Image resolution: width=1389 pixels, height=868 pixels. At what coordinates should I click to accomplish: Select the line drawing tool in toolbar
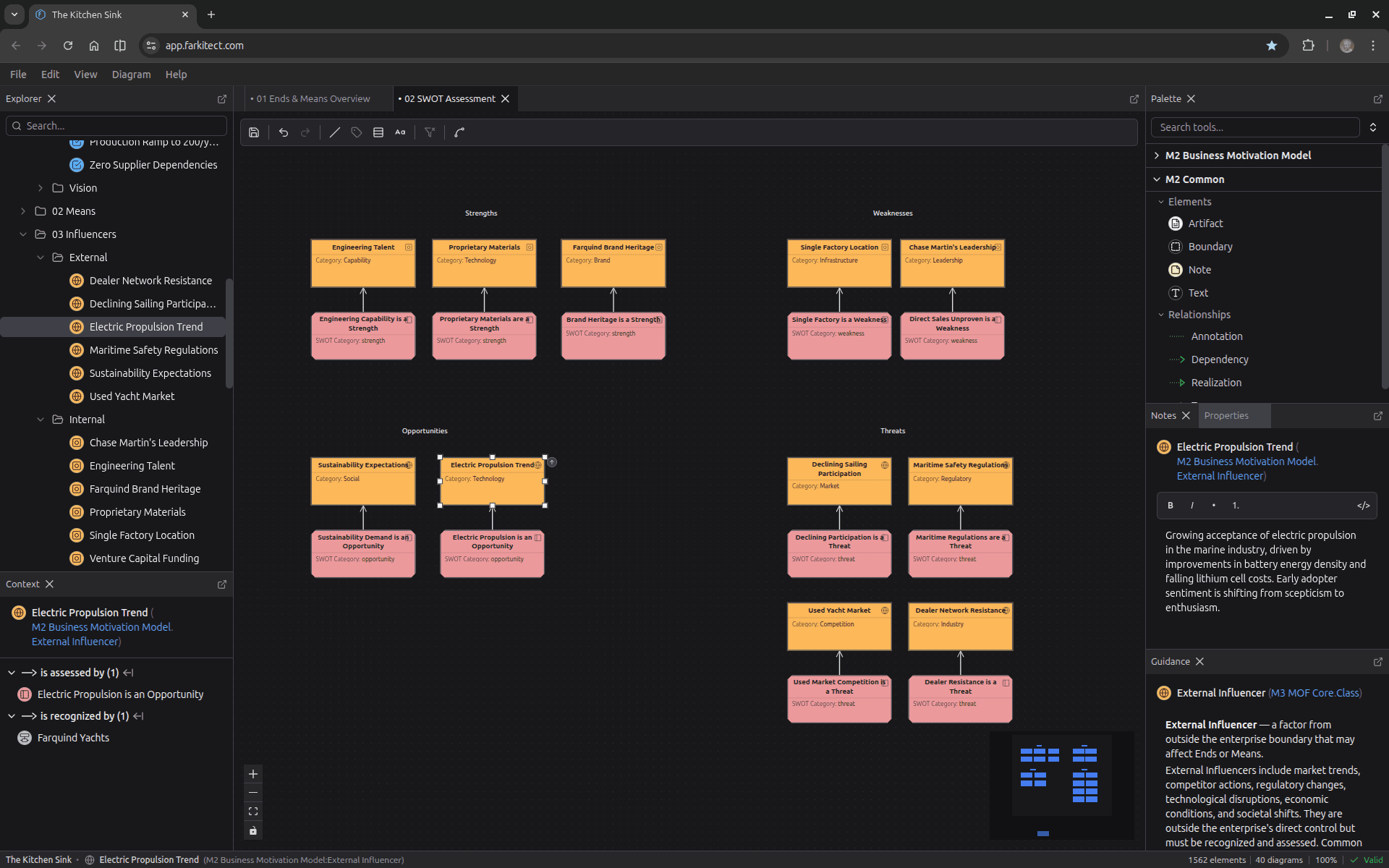(335, 132)
